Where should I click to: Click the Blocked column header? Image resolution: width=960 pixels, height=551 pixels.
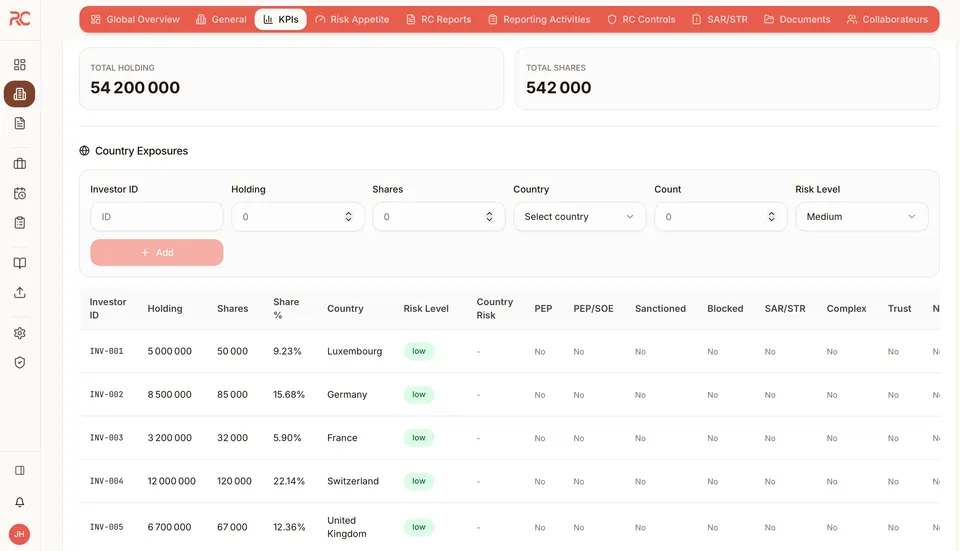(x=725, y=309)
